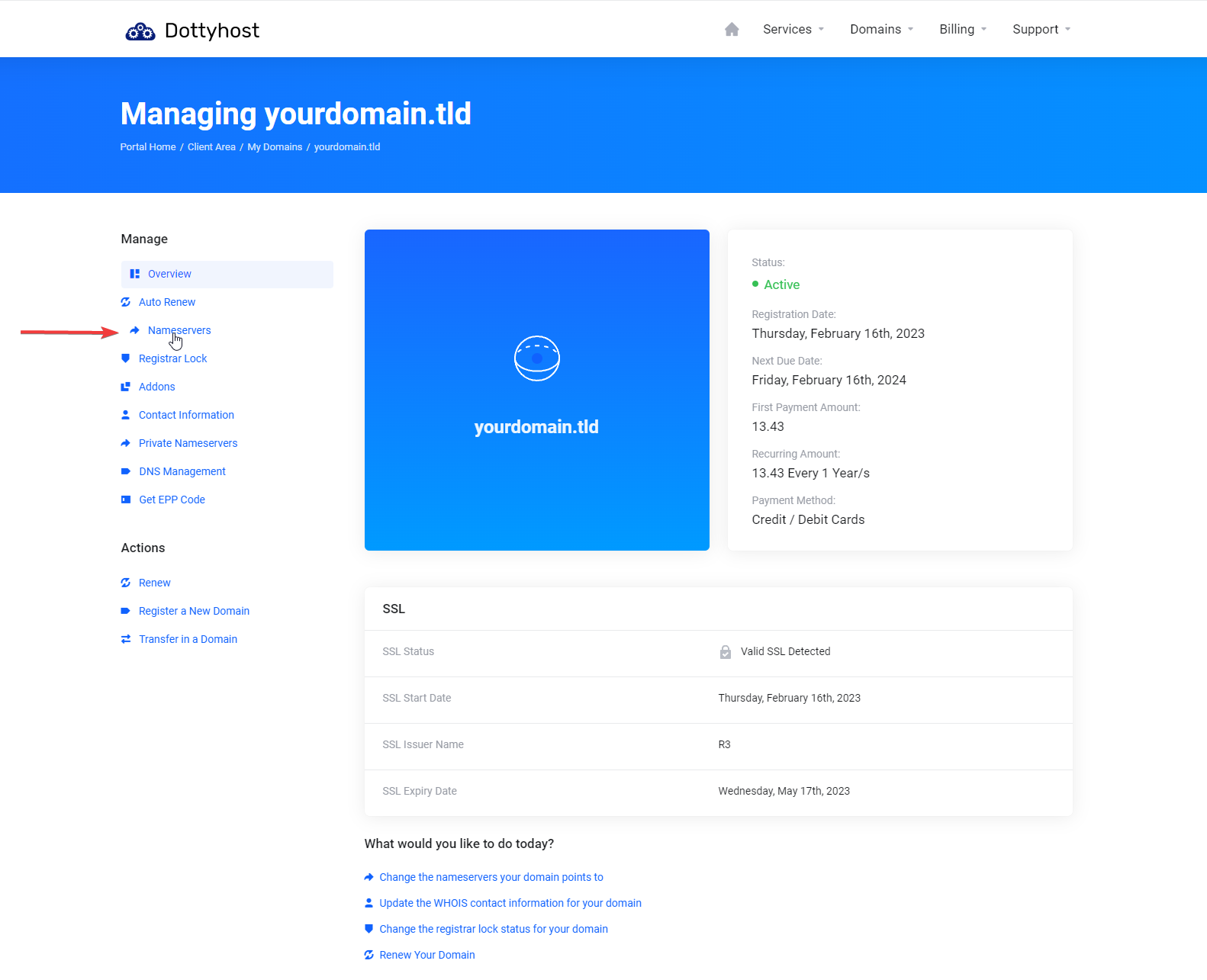Click Credit / Debit Cards payment method

coord(808,519)
